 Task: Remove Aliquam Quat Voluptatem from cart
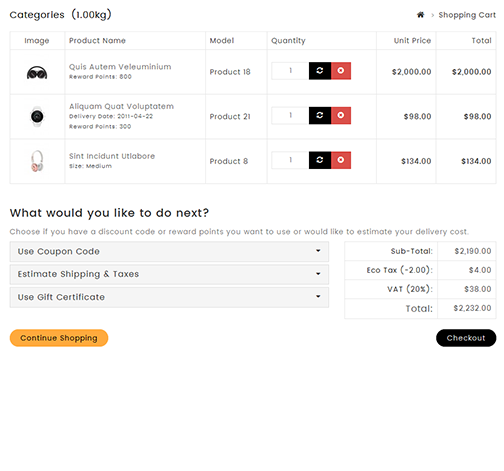(341, 115)
